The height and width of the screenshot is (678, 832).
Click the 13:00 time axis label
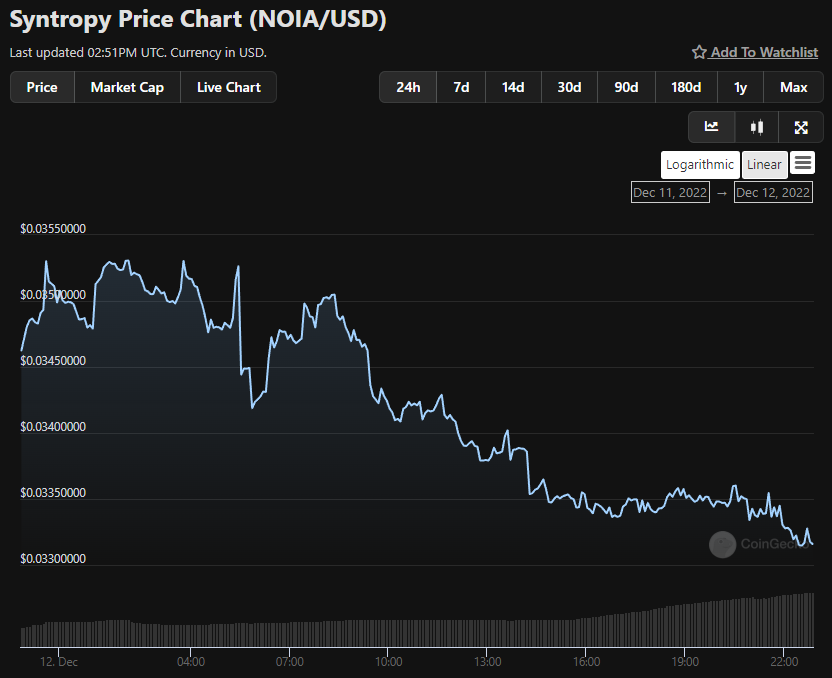(x=487, y=662)
